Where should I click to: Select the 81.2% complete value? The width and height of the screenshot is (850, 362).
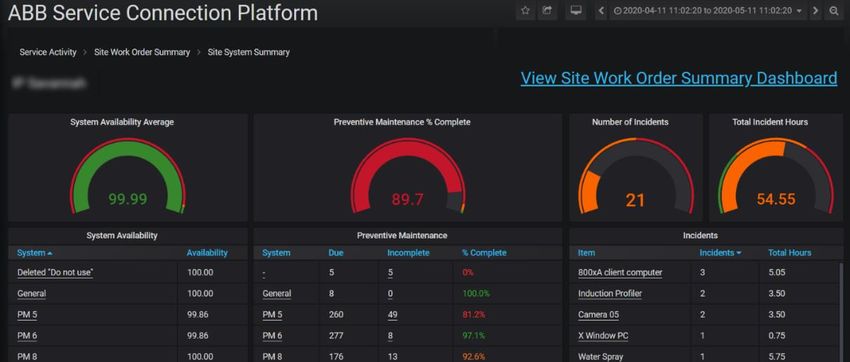click(474, 315)
